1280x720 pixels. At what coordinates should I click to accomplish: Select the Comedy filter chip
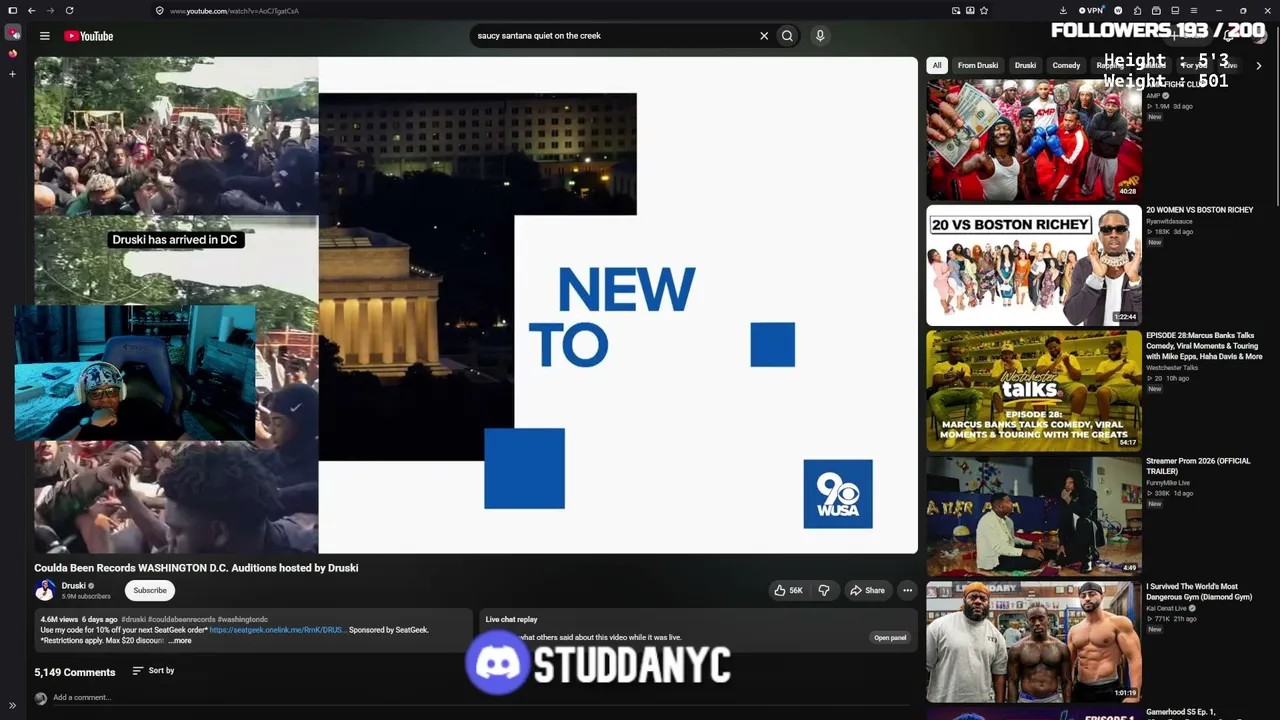point(1066,66)
